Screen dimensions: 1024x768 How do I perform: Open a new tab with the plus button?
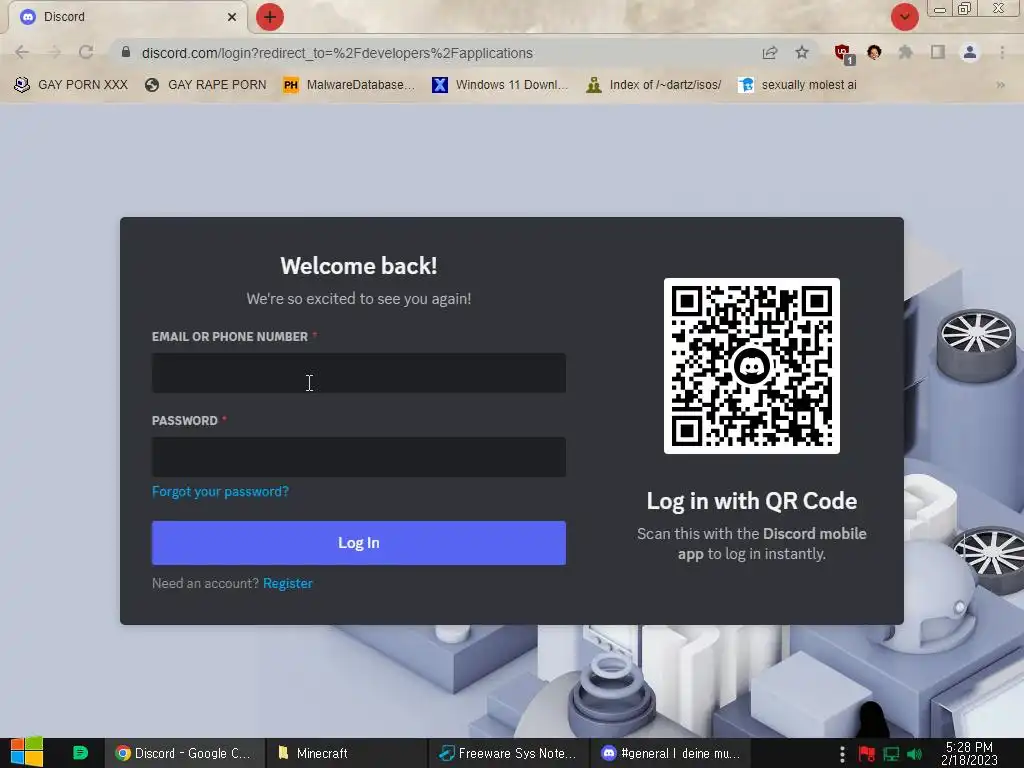click(270, 17)
